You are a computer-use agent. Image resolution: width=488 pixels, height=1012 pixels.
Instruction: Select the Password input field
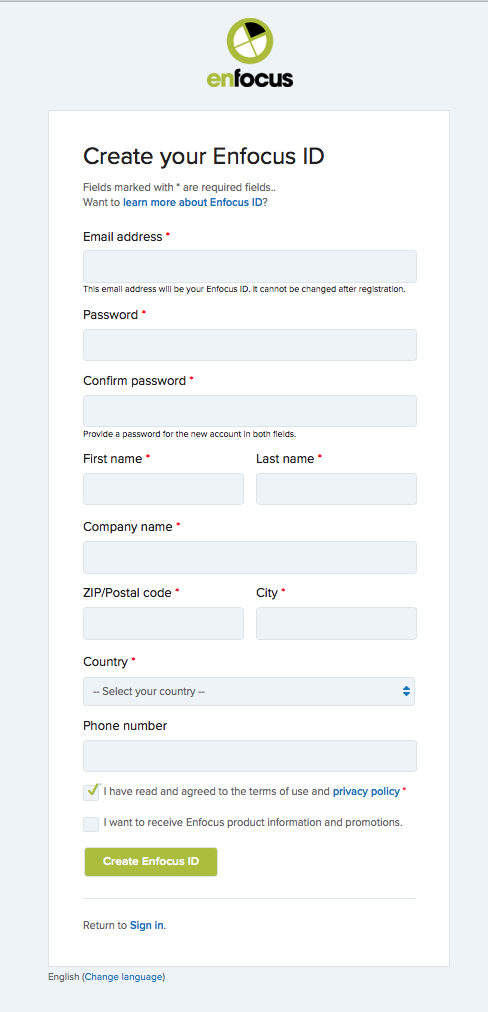coord(250,345)
